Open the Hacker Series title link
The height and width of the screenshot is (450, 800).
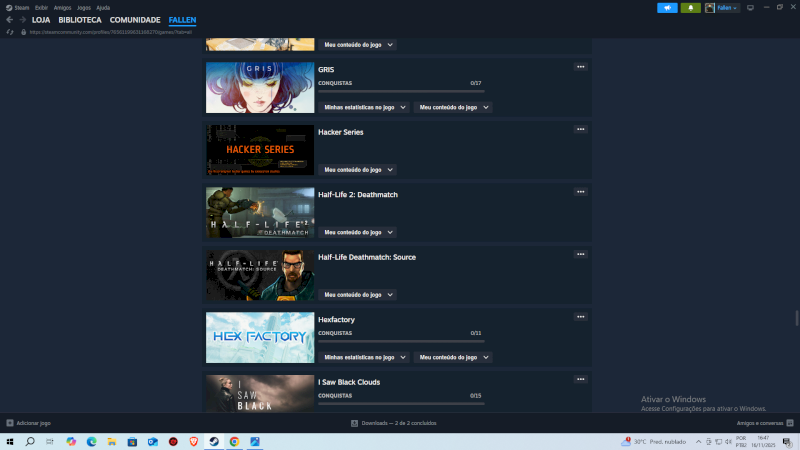point(341,132)
